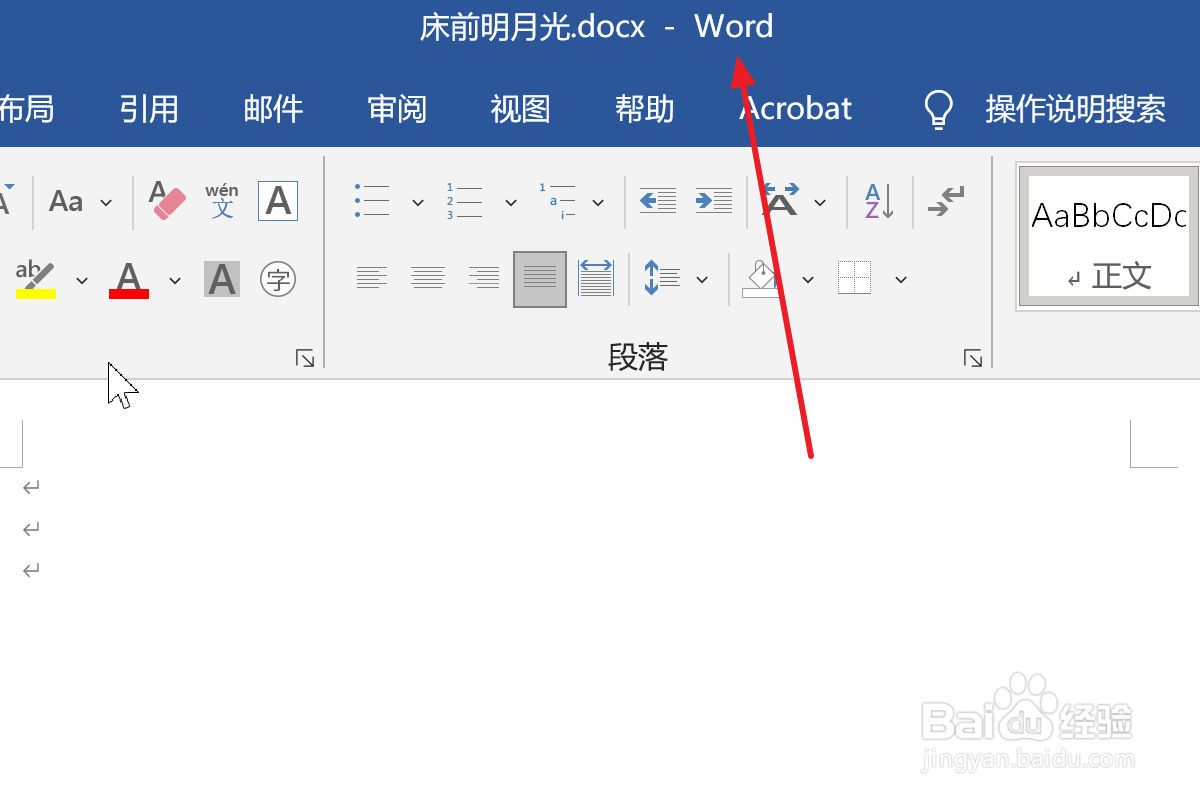1200x800 pixels.
Task: Open line and paragraph spacing
Action: coord(662,279)
